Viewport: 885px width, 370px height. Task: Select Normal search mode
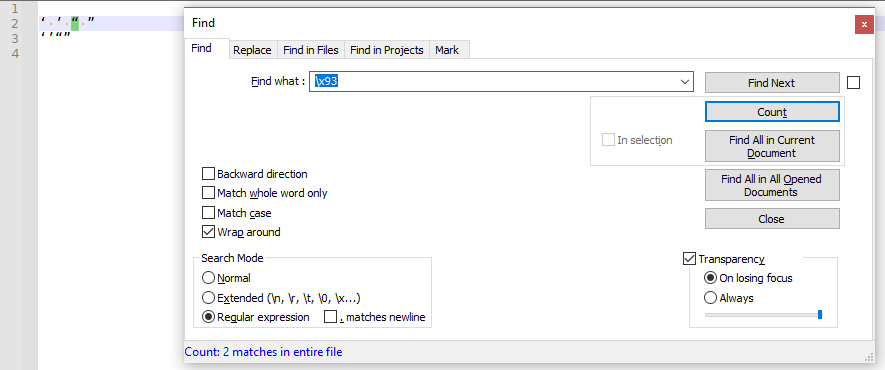[x=208, y=278]
